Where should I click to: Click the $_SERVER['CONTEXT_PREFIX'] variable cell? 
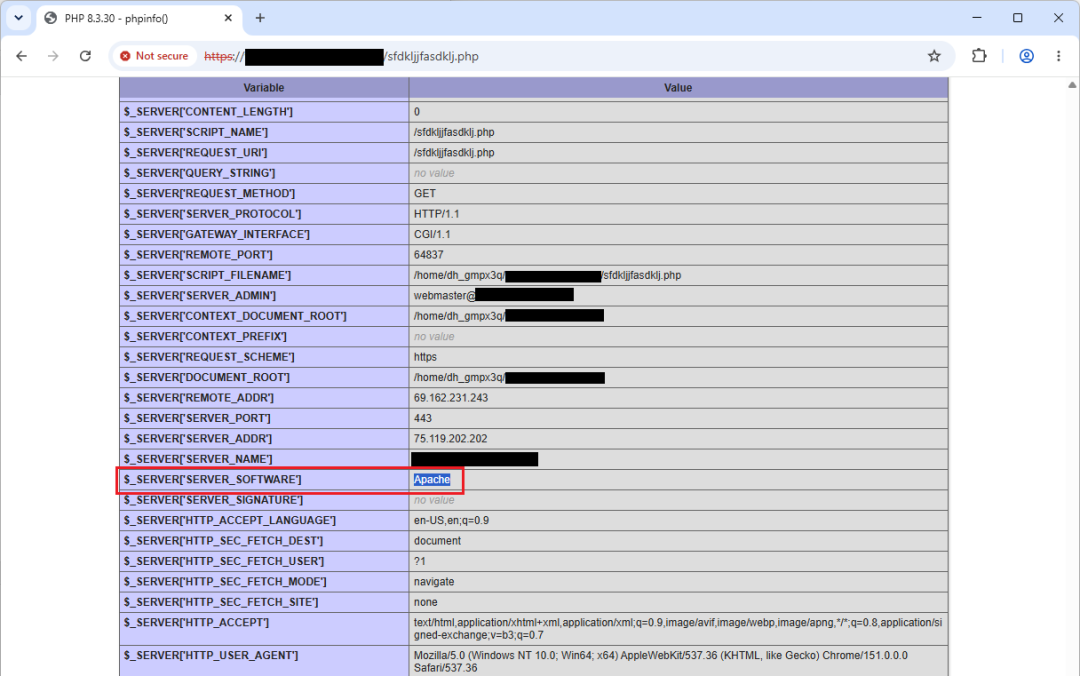[264, 336]
